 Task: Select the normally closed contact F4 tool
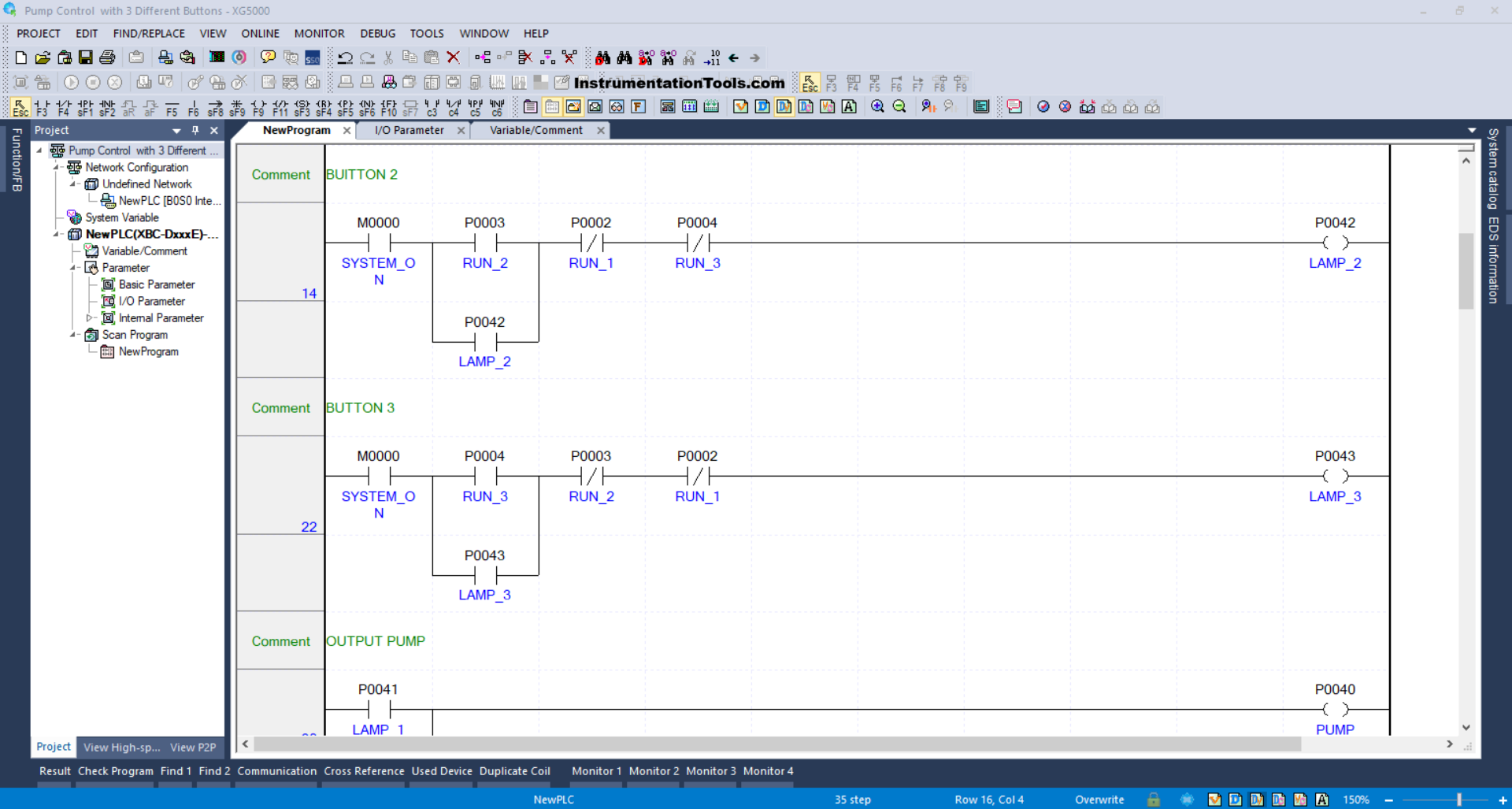coord(64,107)
